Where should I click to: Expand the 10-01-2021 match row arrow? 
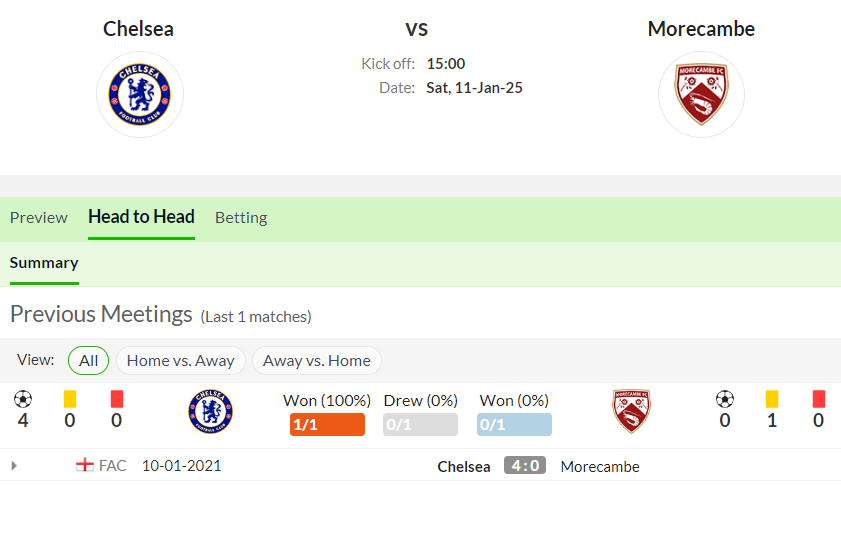click(14, 465)
